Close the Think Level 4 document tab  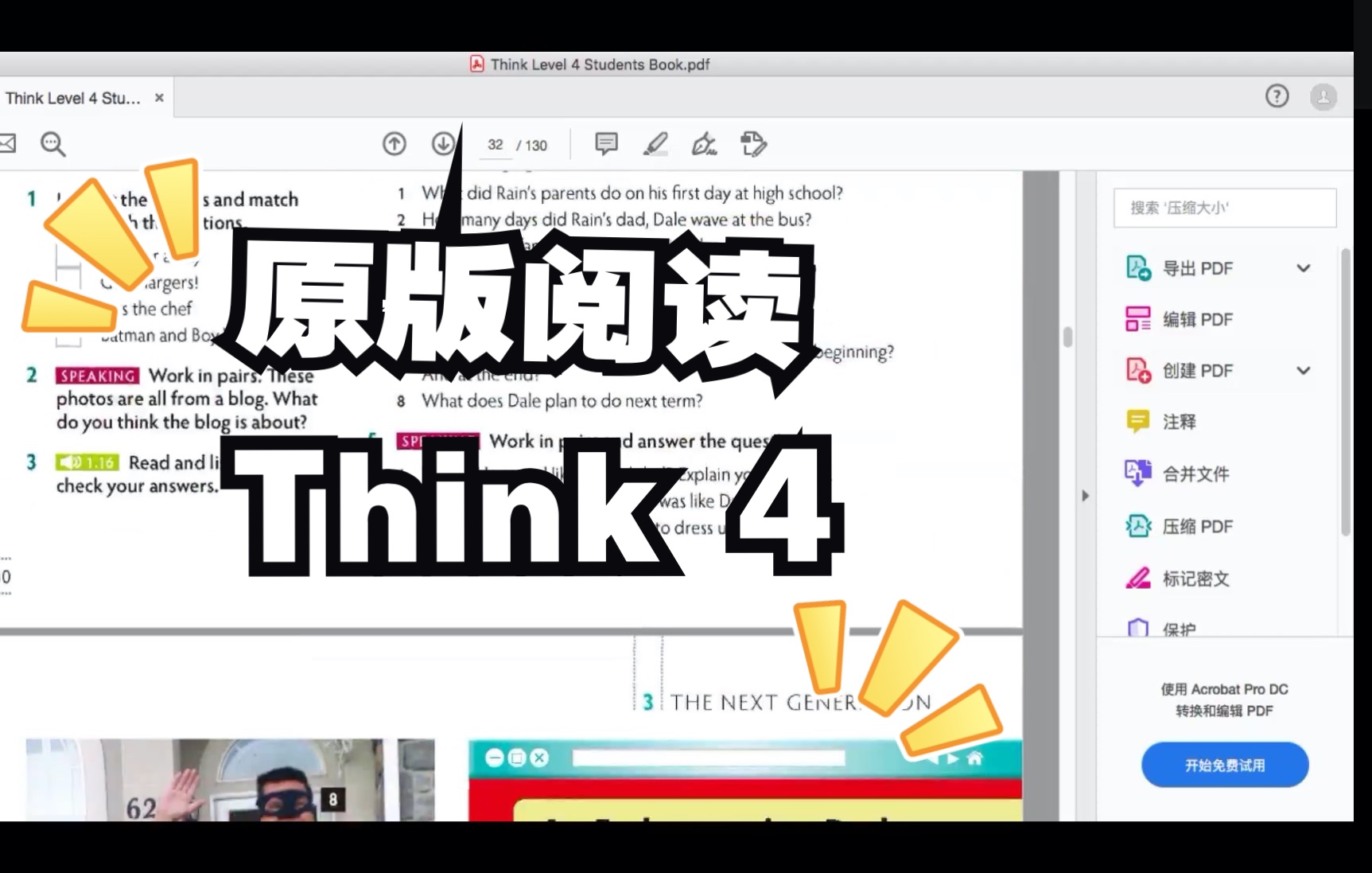point(159,98)
